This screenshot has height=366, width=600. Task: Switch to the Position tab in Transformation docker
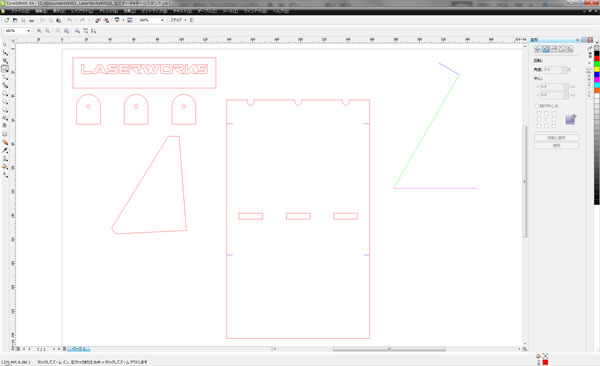tap(538, 49)
